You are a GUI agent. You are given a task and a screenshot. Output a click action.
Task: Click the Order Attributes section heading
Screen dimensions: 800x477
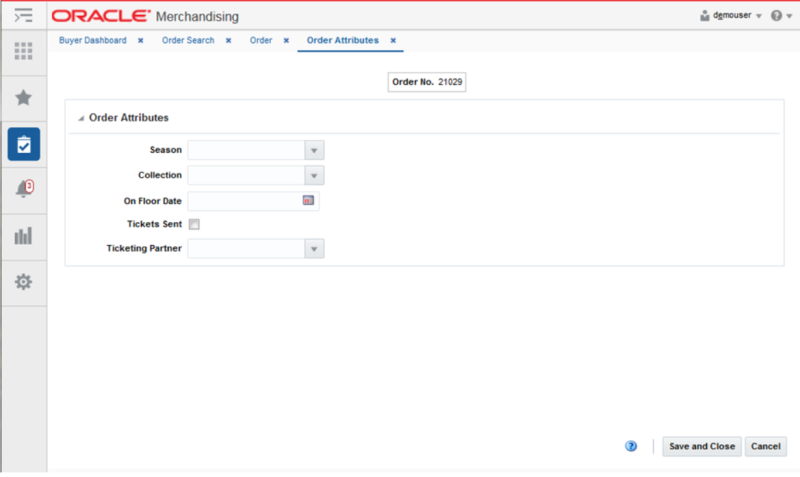pyautogui.click(x=129, y=118)
